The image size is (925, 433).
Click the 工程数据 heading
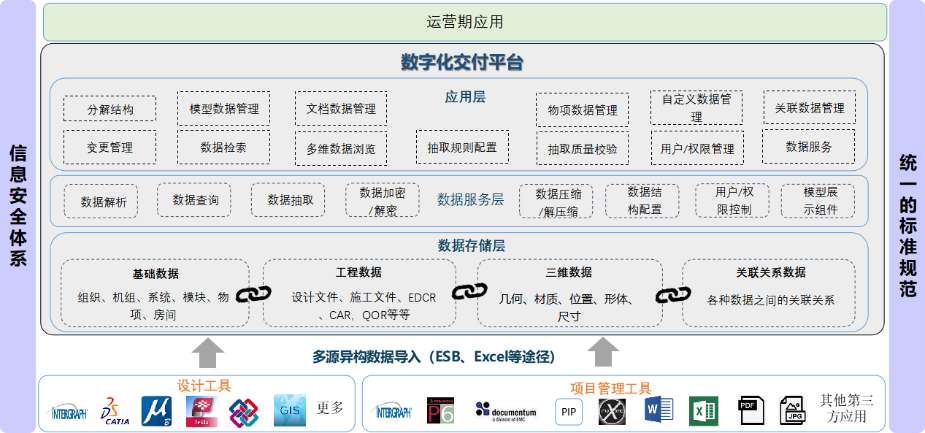tap(358, 272)
